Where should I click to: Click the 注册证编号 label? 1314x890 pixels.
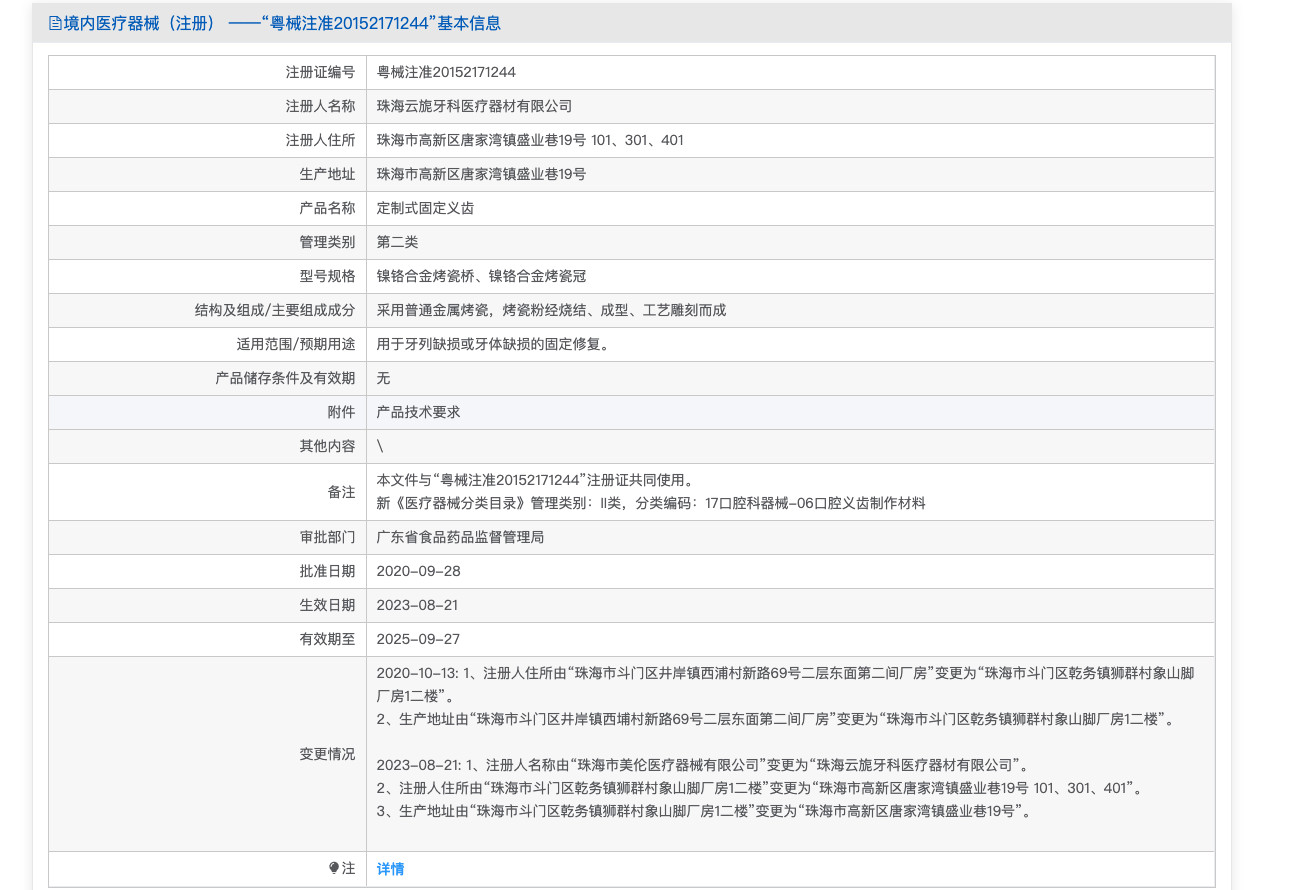(x=320, y=72)
